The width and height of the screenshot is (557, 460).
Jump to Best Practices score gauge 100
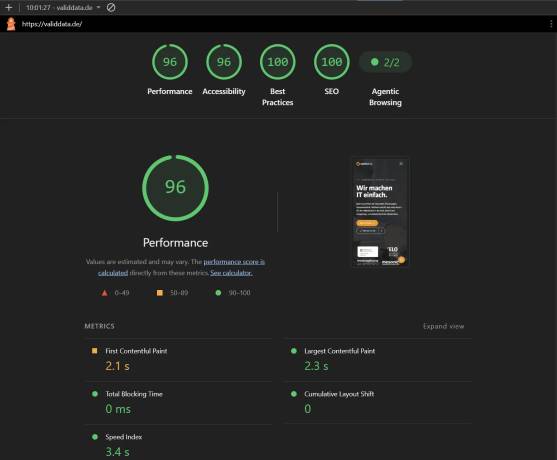278,62
